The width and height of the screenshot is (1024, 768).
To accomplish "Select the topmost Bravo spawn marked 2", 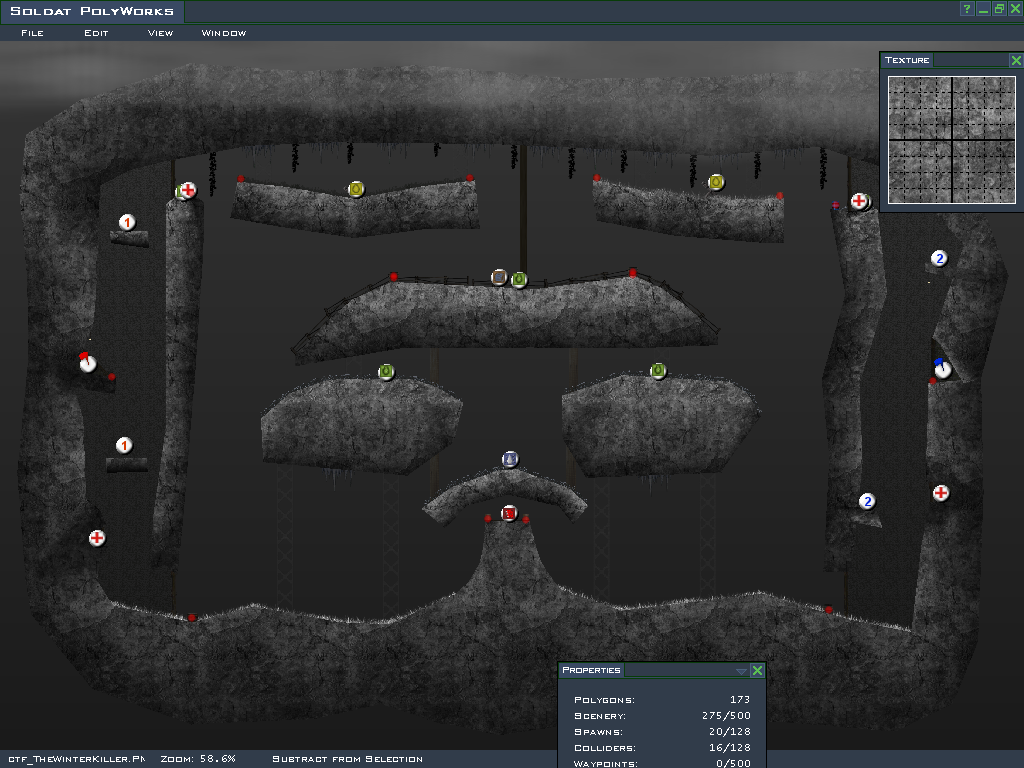I will (938, 259).
